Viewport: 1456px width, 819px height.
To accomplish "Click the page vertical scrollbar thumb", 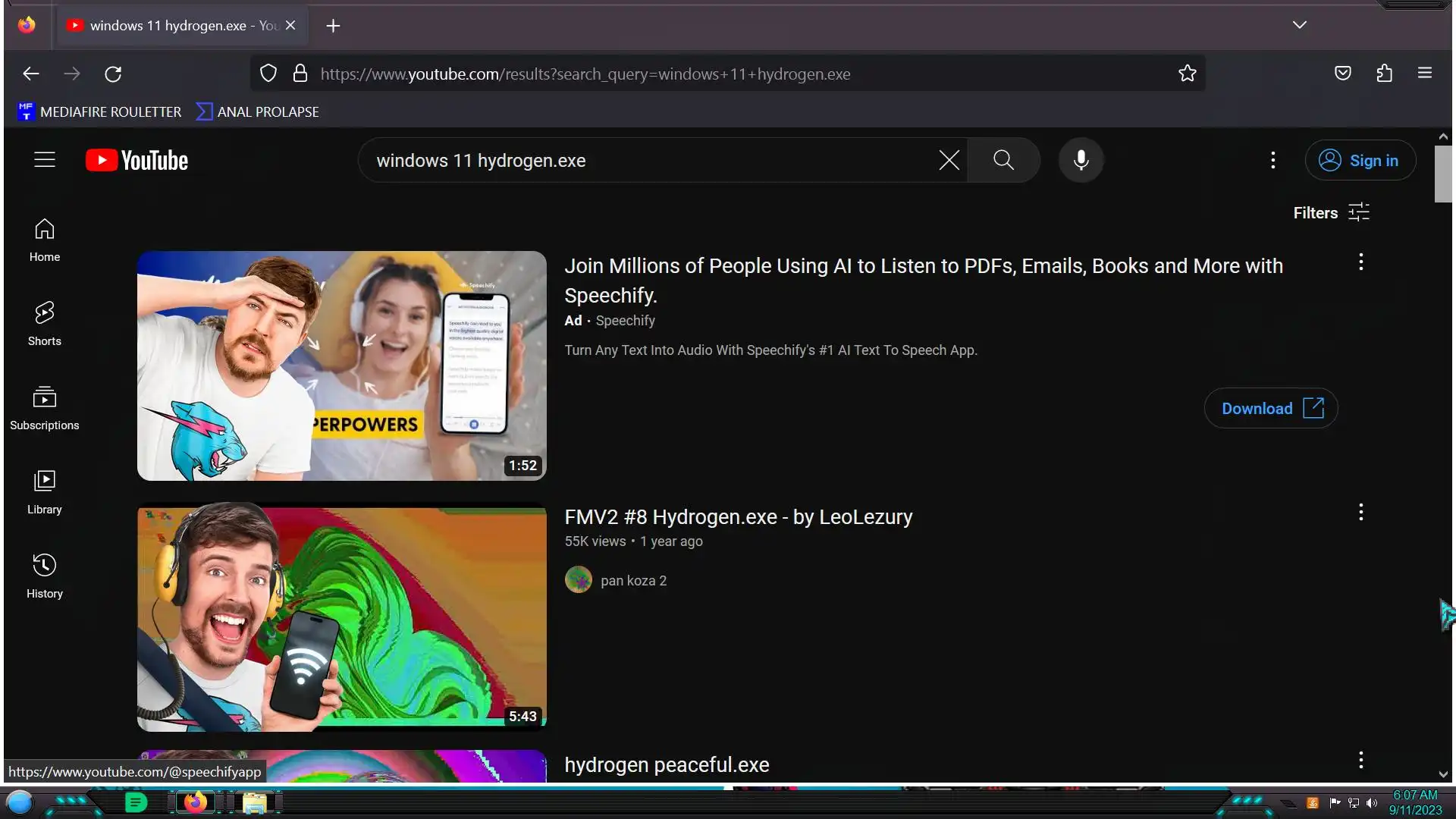I will pos(1442,174).
